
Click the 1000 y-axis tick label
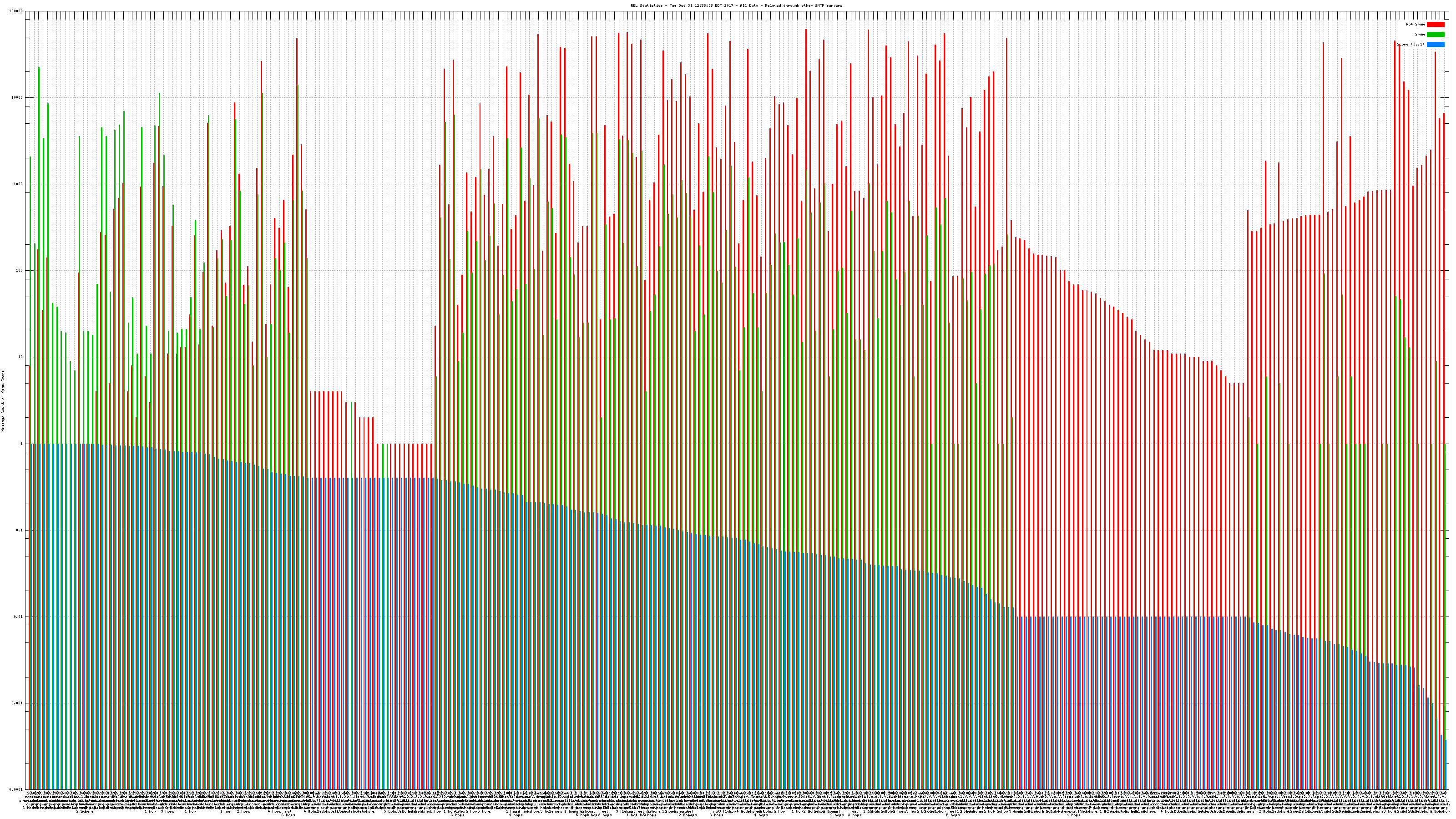coord(19,184)
